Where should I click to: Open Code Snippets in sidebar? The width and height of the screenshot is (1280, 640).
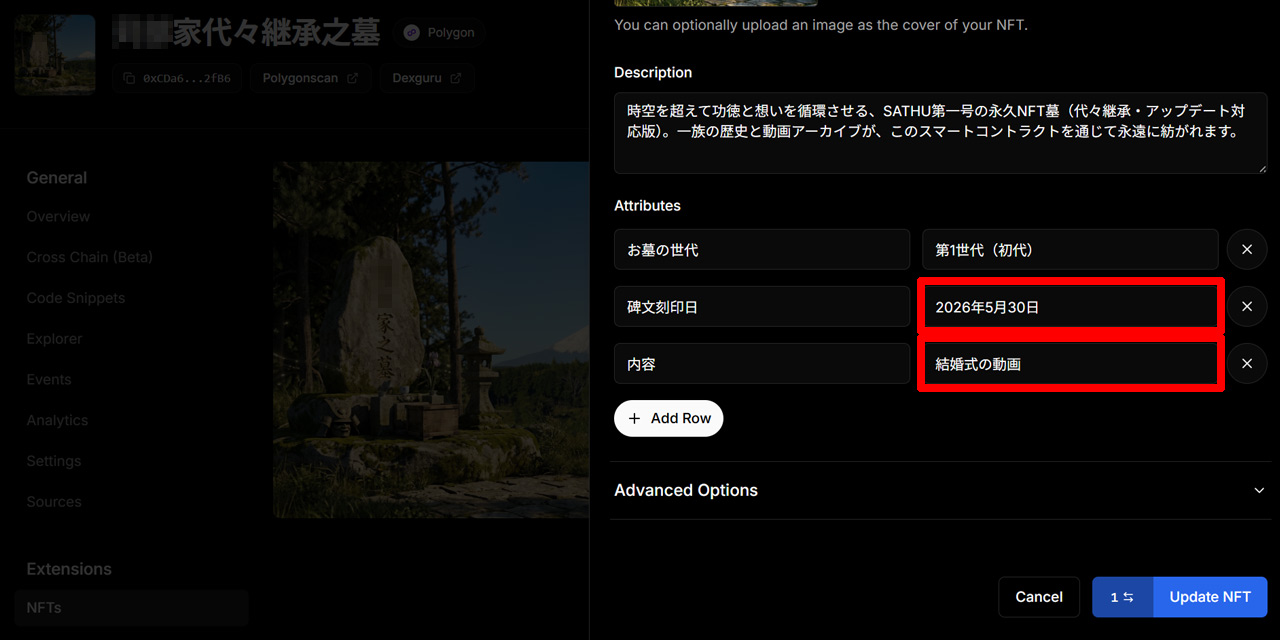76,298
